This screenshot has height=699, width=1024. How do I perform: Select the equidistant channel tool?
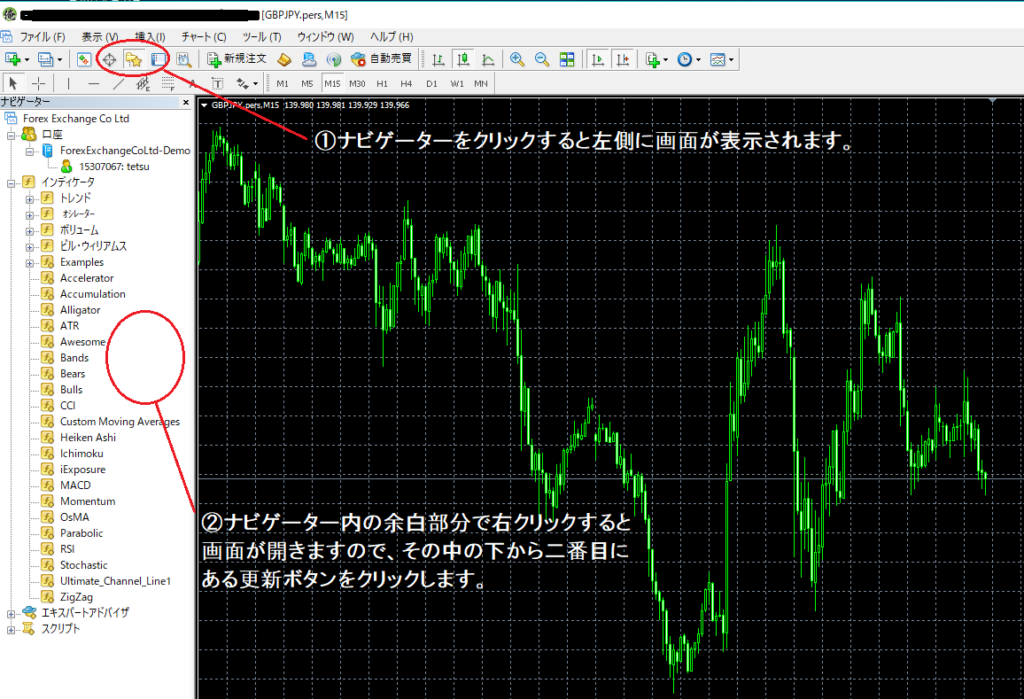(143, 84)
